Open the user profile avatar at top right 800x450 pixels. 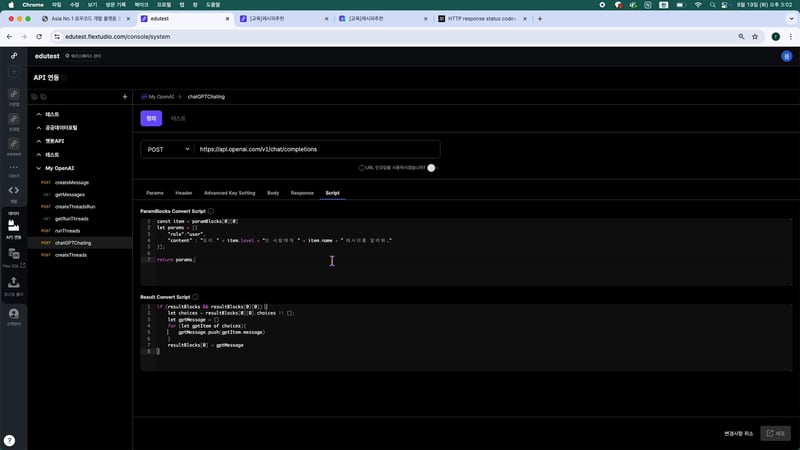coord(786,56)
